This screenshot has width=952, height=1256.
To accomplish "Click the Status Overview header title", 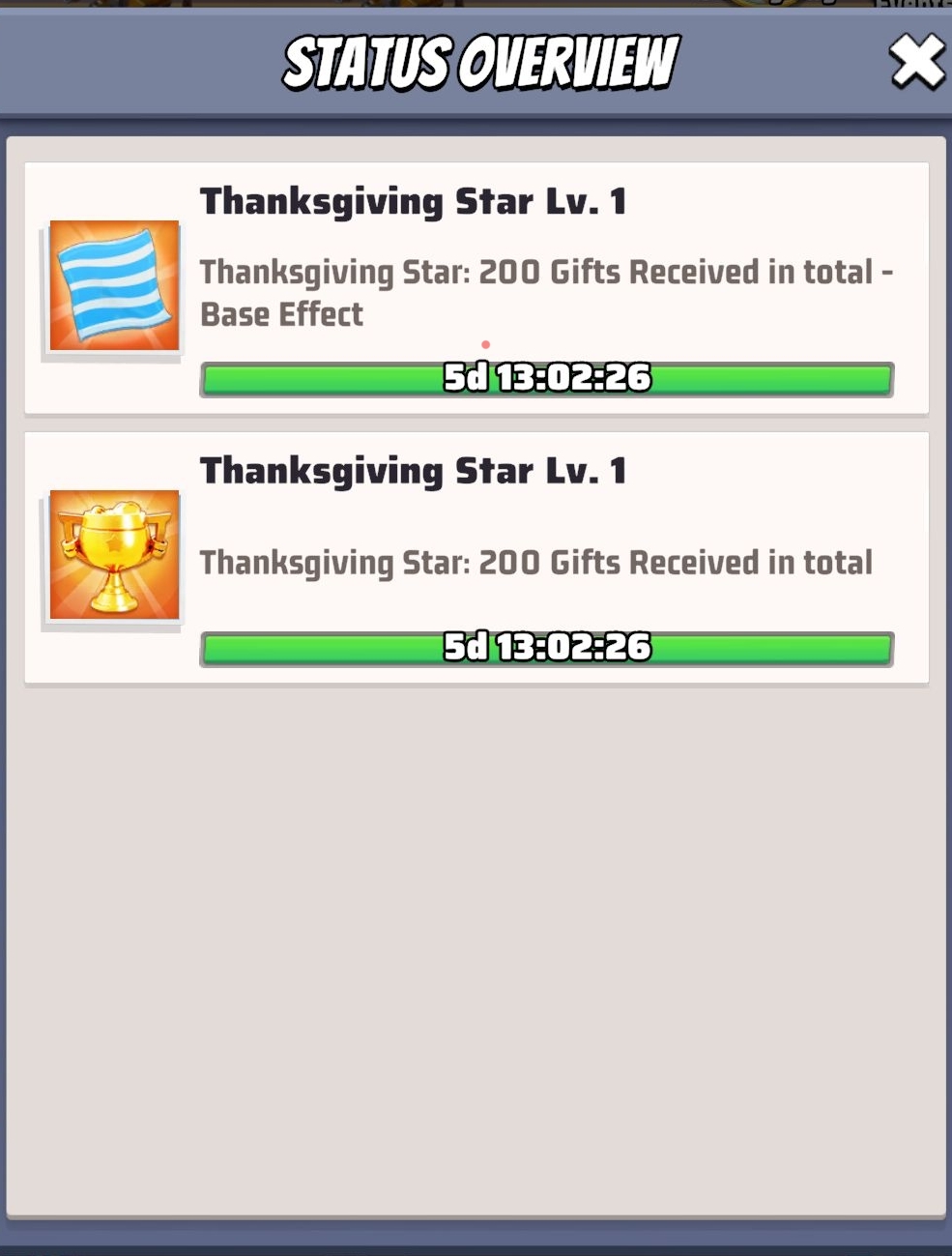I will pyautogui.click(x=480, y=63).
